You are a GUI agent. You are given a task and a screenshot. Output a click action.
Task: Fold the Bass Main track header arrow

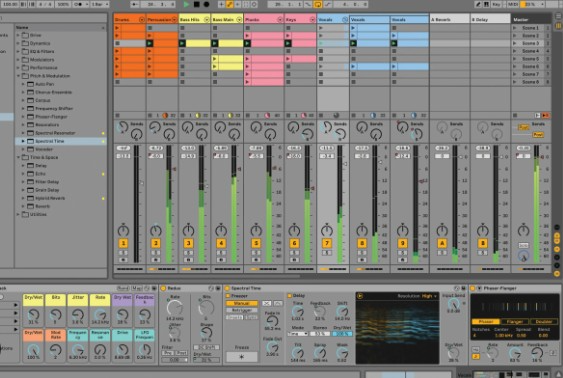[239, 19]
